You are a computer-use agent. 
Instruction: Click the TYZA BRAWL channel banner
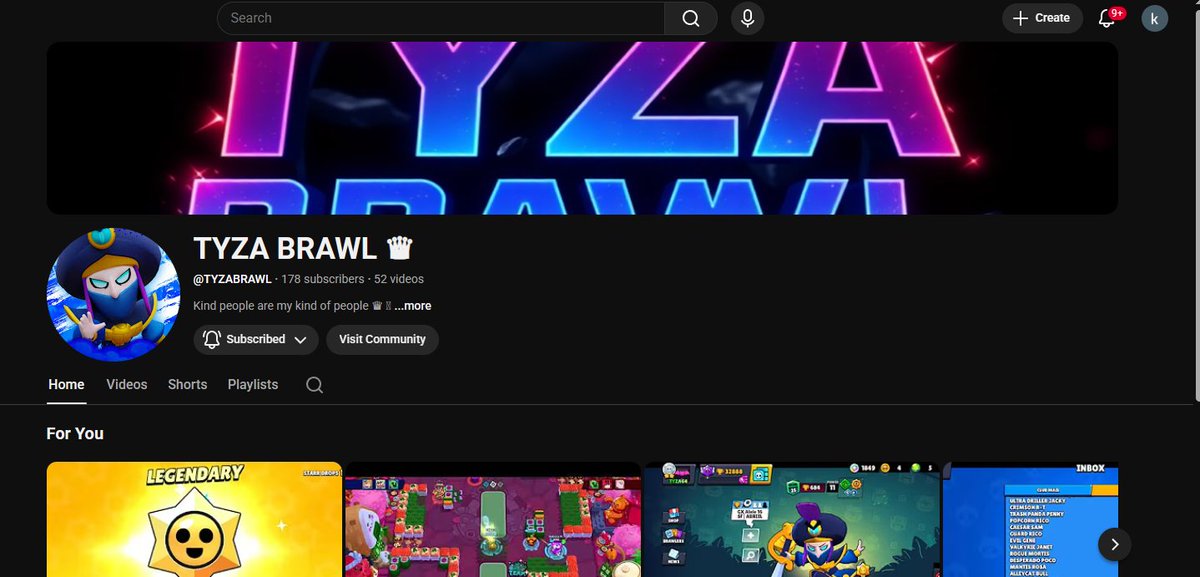pos(582,128)
